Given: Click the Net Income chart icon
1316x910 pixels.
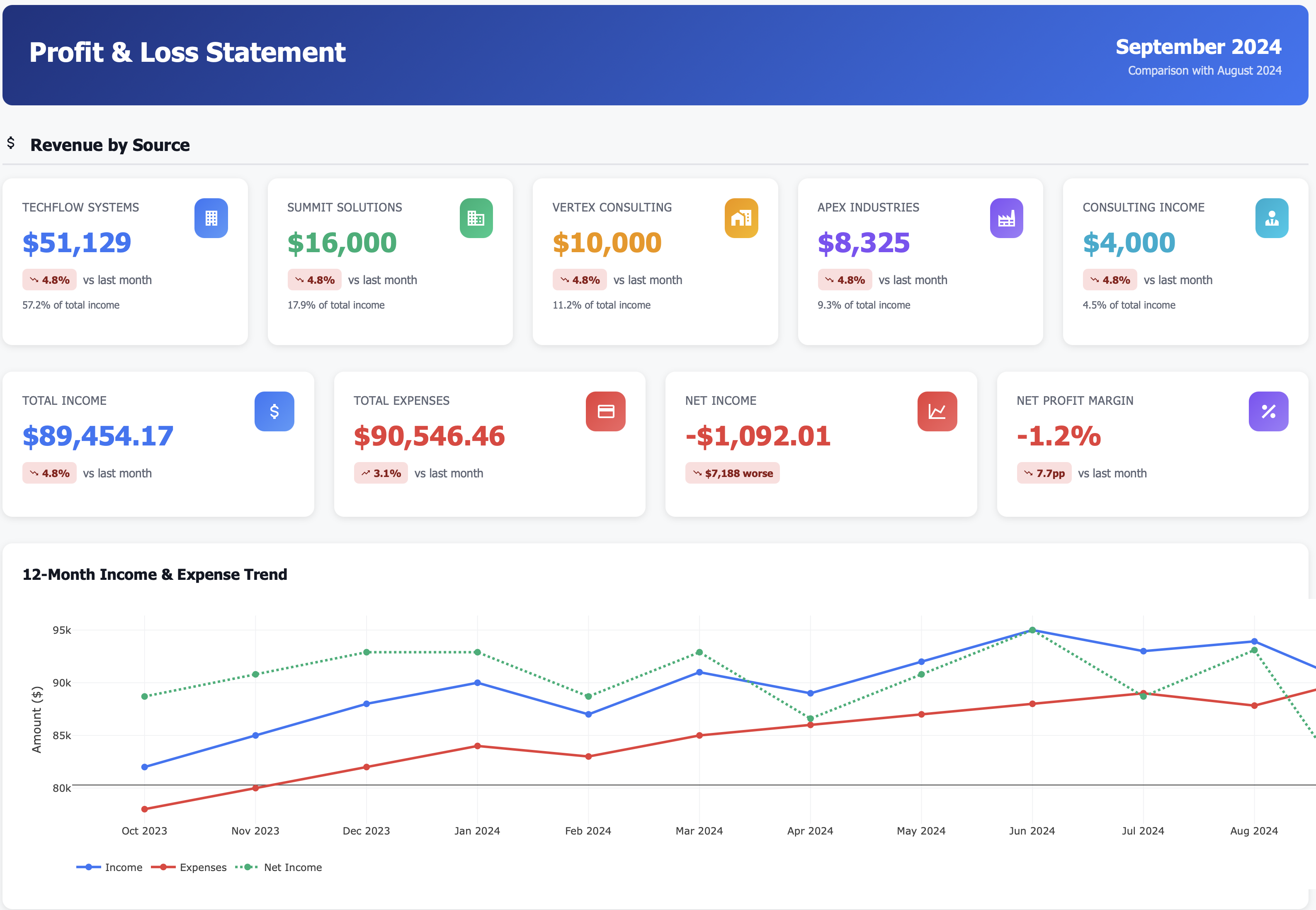Looking at the screenshot, I should click(x=937, y=411).
